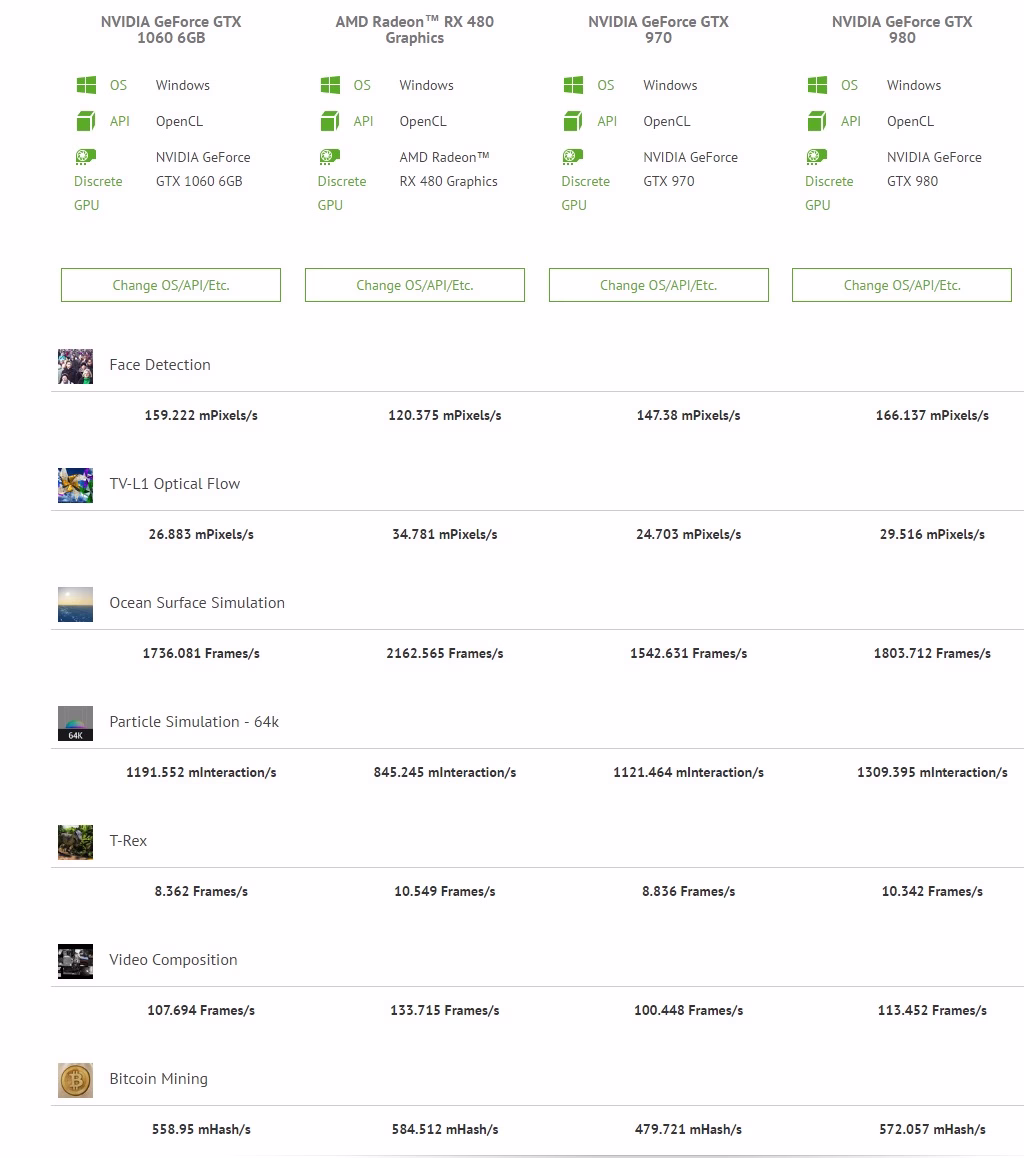Open the Ocean Surface Simulation thumbnail
Screen dimensions: 1024x1158
tap(75, 604)
